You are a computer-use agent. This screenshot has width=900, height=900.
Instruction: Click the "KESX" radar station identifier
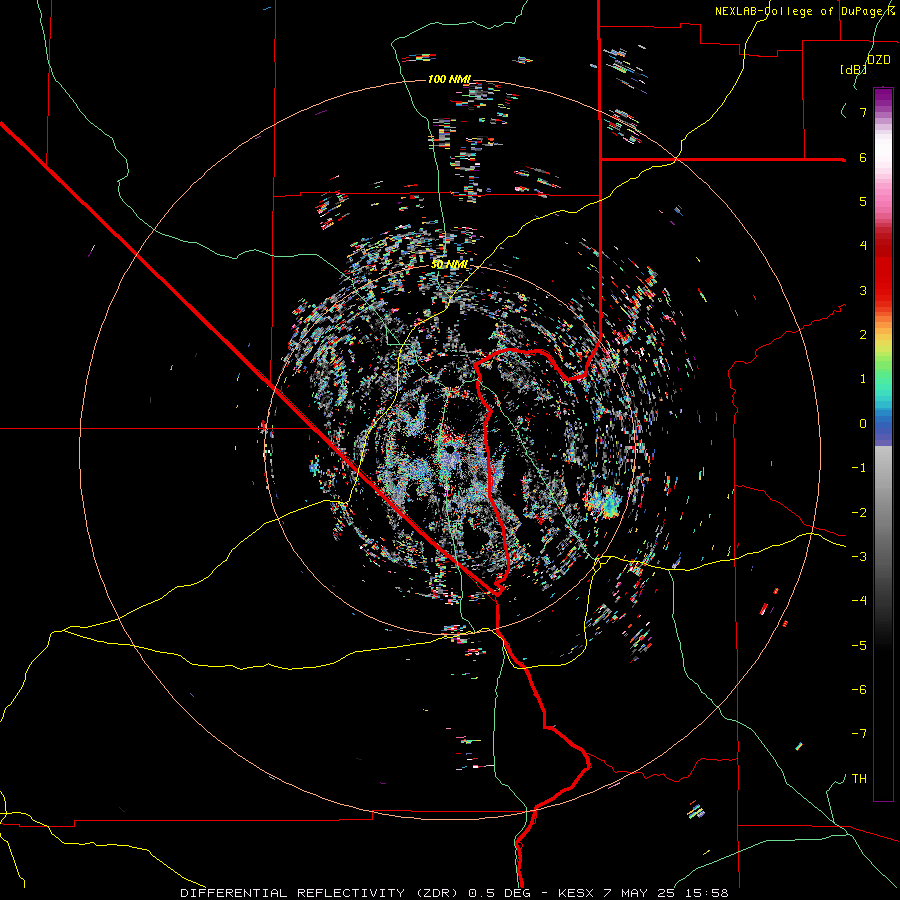578,893
